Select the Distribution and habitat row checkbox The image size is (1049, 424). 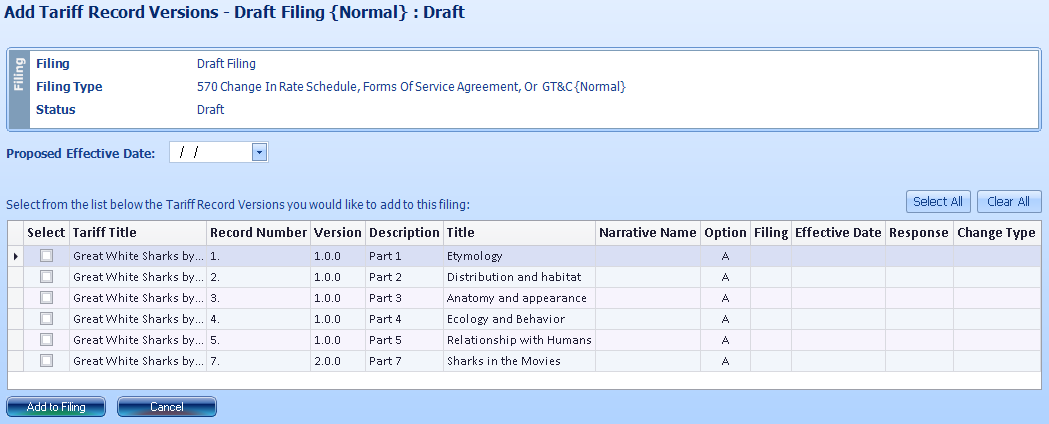[x=46, y=276]
